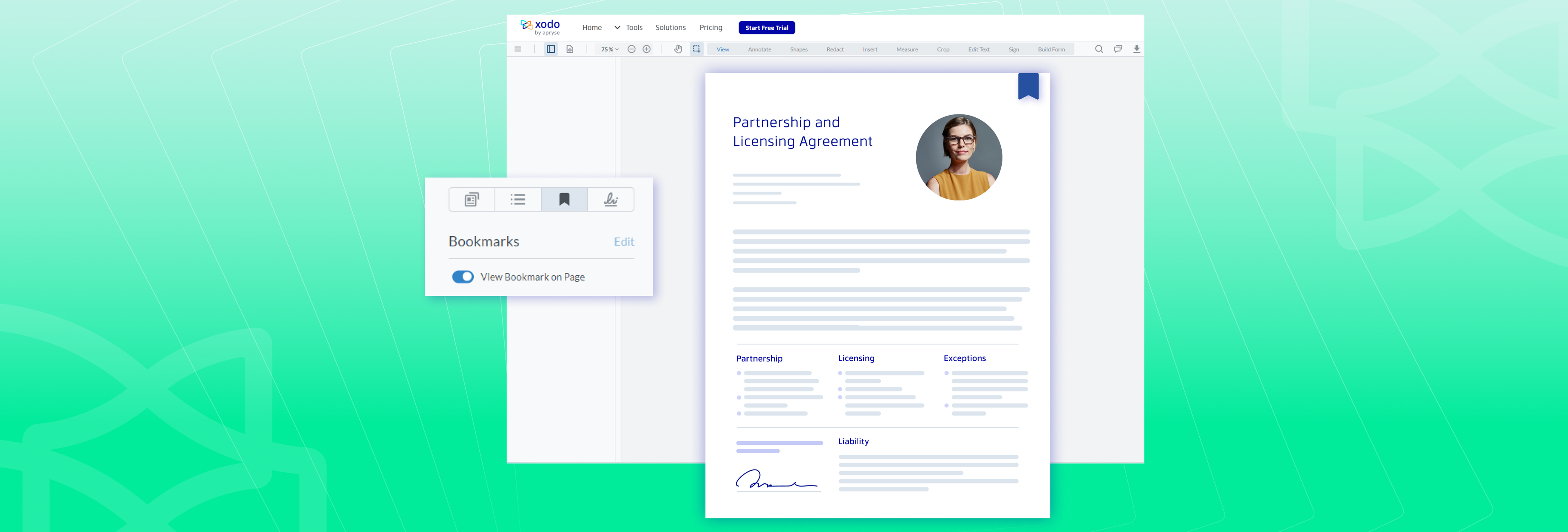The width and height of the screenshot is (1568, 532).
Task: Select the rectangular Select tool
Action: click(x=696, y=49)
